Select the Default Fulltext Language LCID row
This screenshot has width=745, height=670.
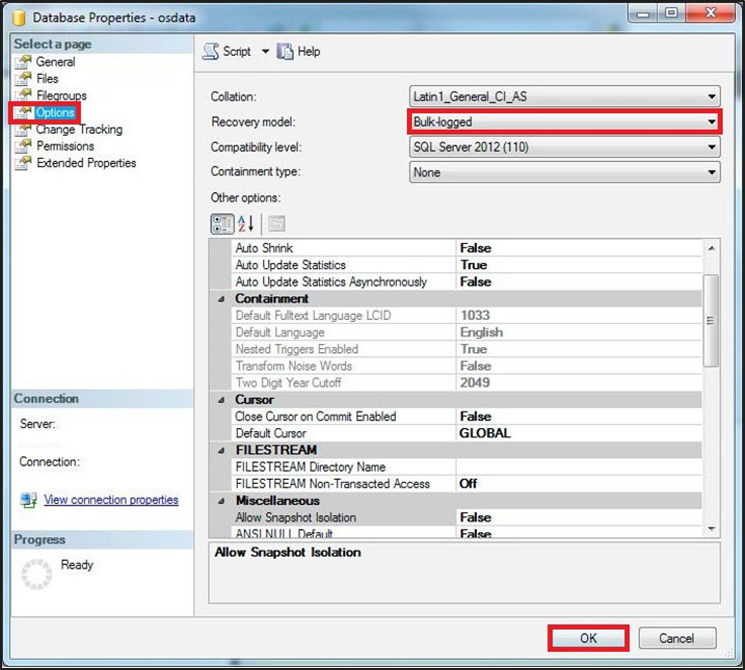(x=467, y=316)
